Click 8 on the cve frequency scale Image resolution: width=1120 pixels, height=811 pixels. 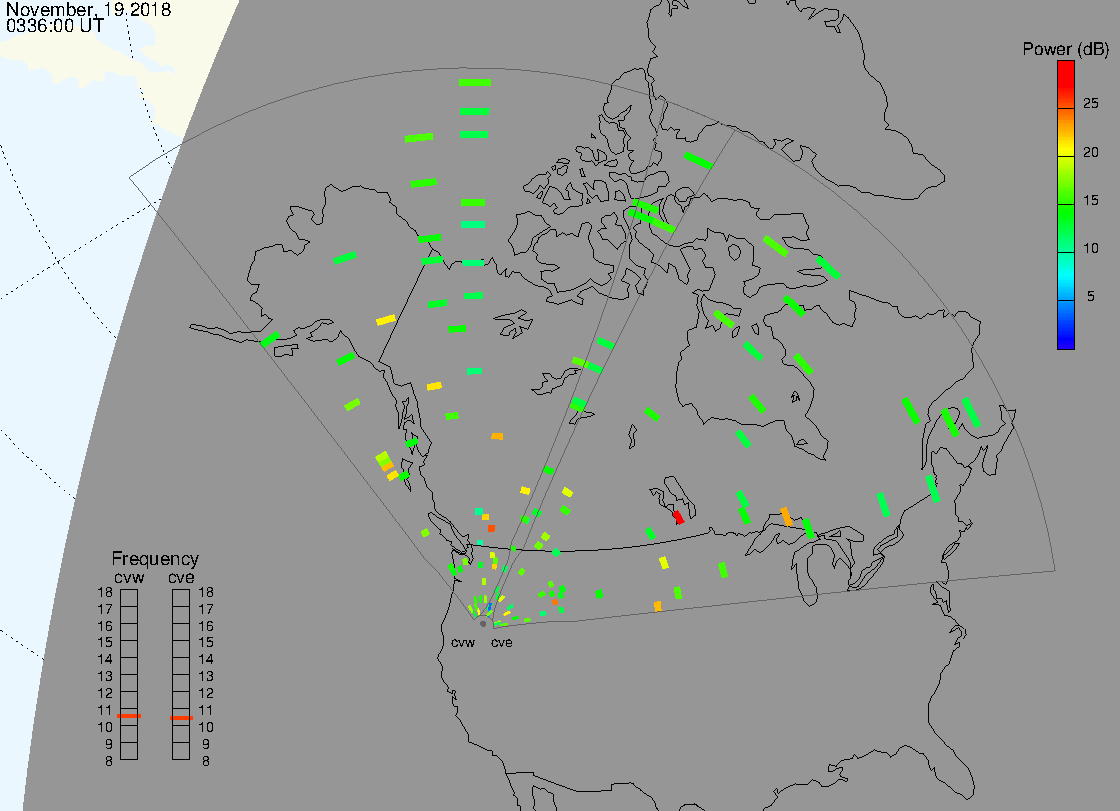click(x=206, y=761)
